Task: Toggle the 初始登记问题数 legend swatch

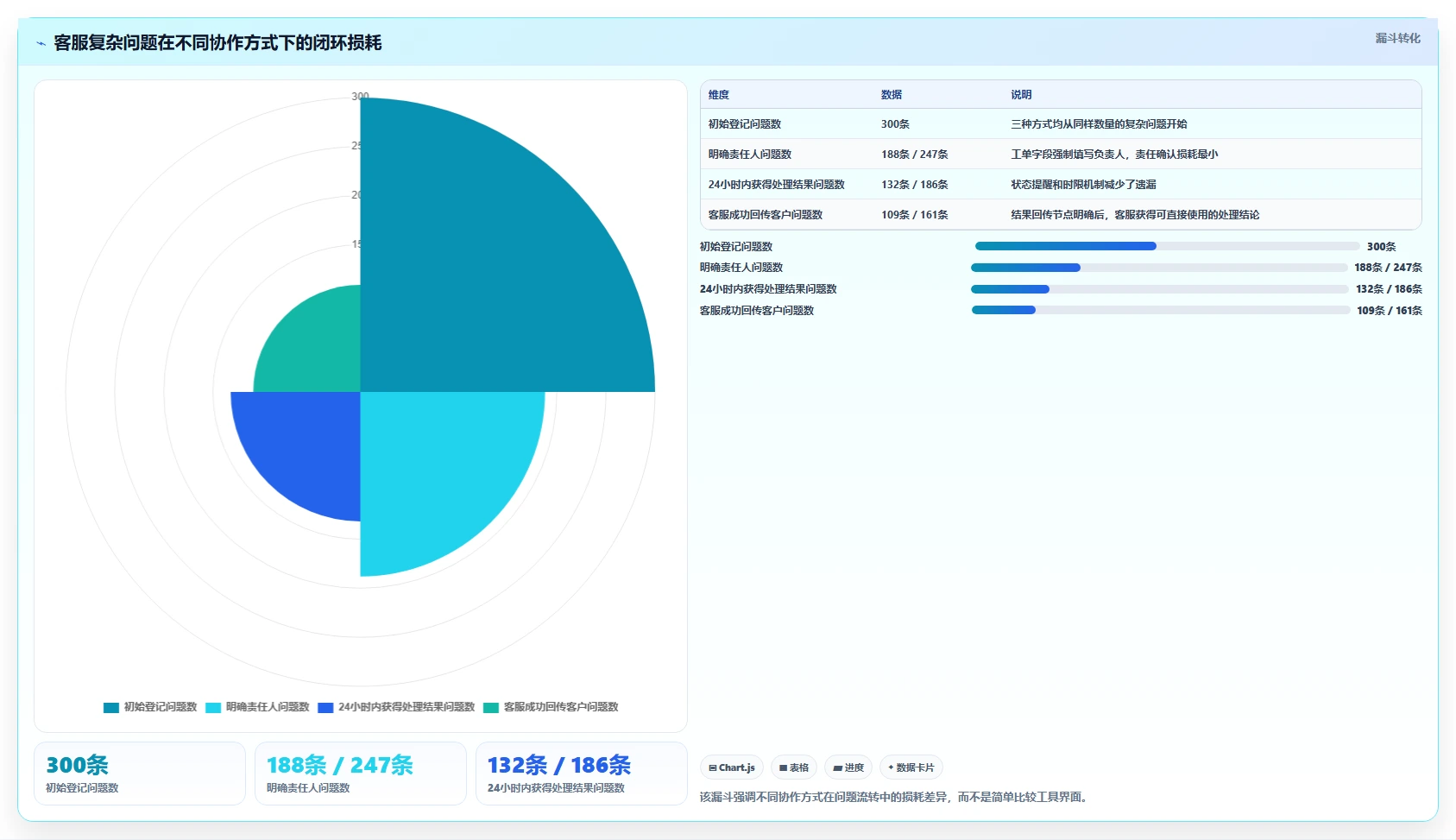Action: click(110, 707)
